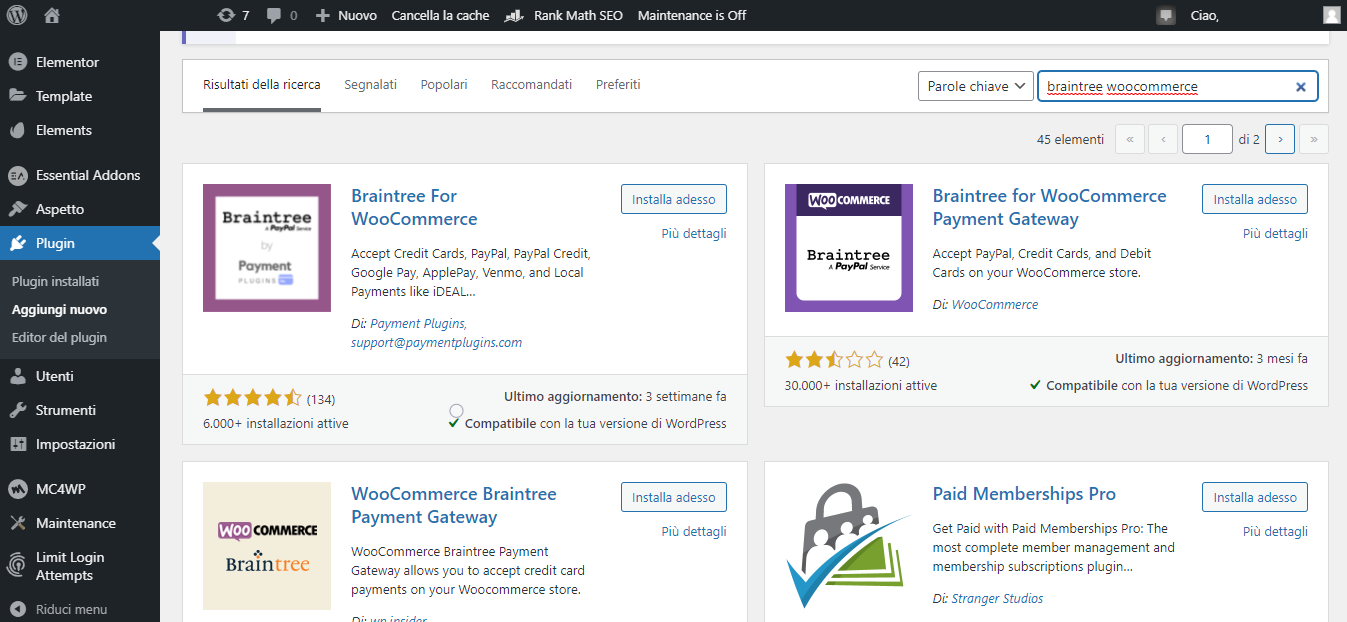Click the WordPress logo icon

[17, 15]
